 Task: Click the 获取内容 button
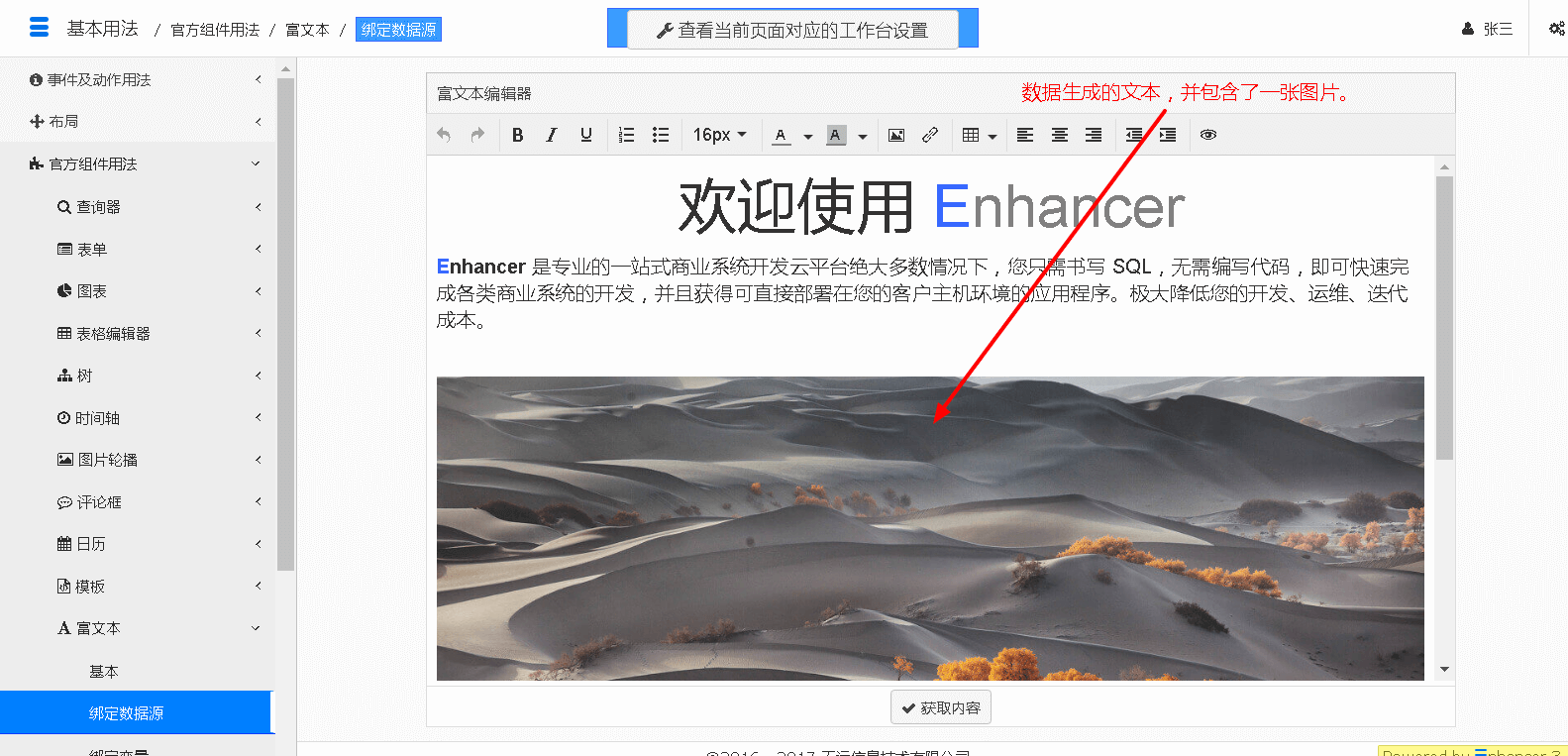click(x=940, y=707)
